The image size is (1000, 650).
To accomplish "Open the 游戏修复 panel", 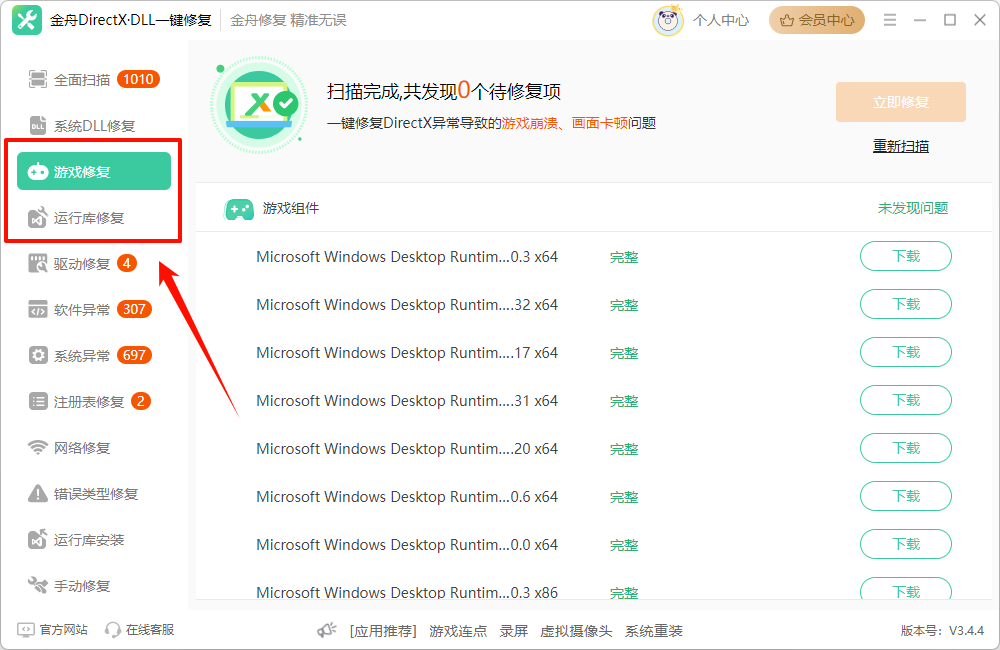I will click(x=93, y=170).
